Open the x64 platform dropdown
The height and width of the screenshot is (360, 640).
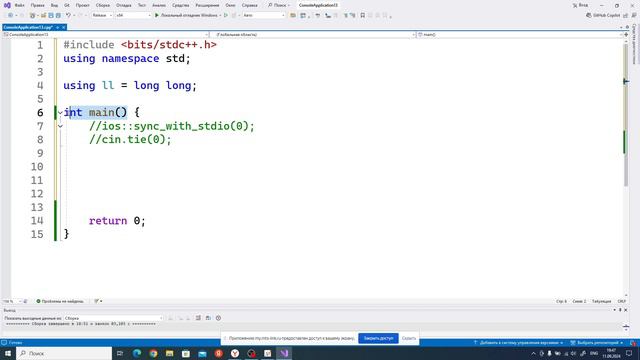133,16
